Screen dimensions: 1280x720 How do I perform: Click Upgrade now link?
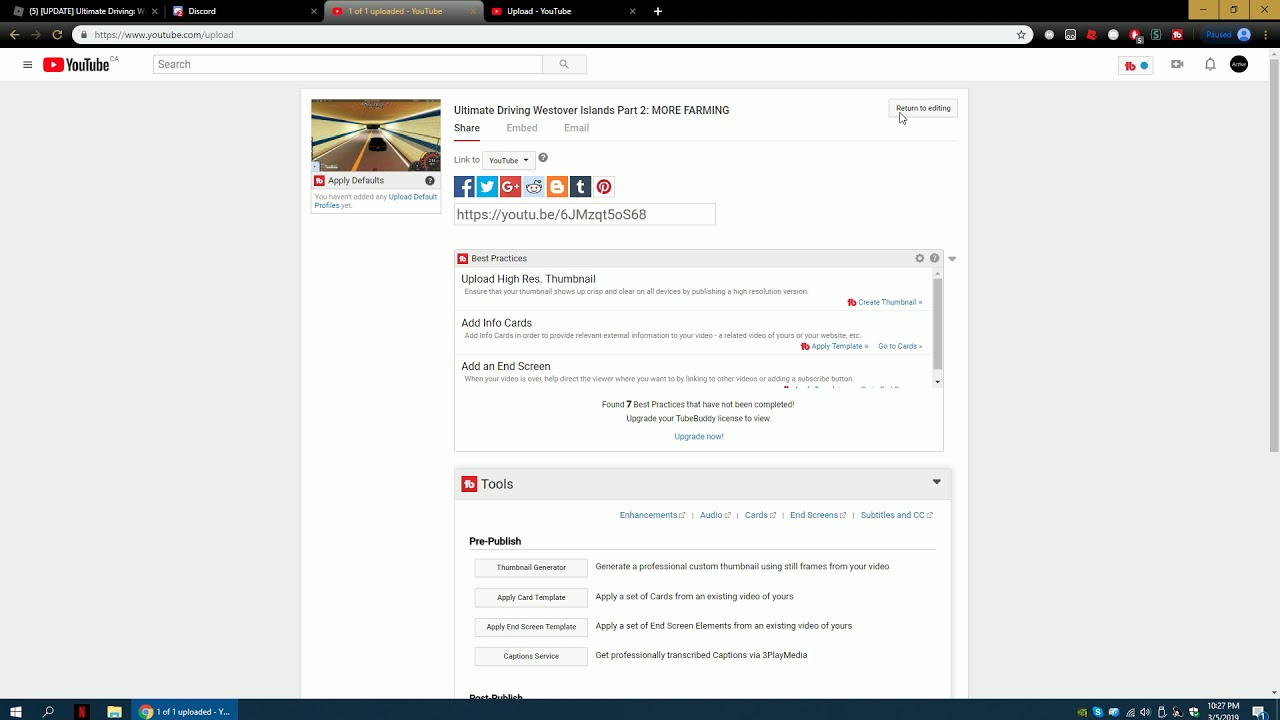point(699,436)
